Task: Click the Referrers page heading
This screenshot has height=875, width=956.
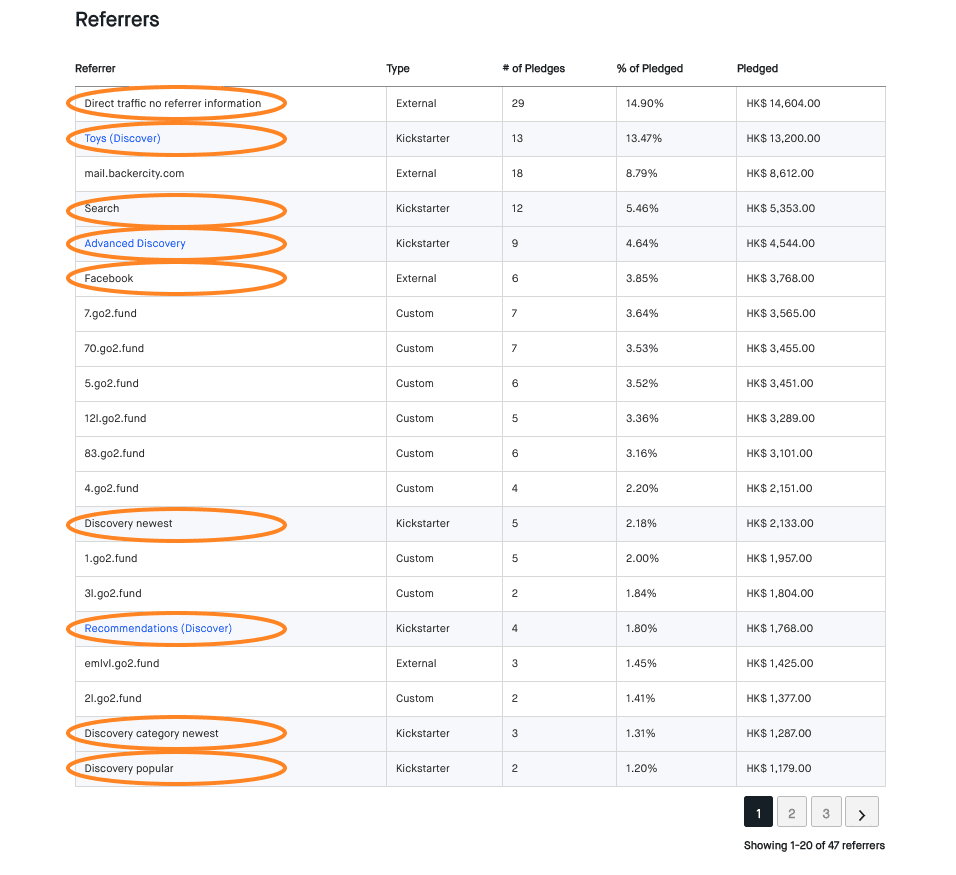Action: (117, 19)
